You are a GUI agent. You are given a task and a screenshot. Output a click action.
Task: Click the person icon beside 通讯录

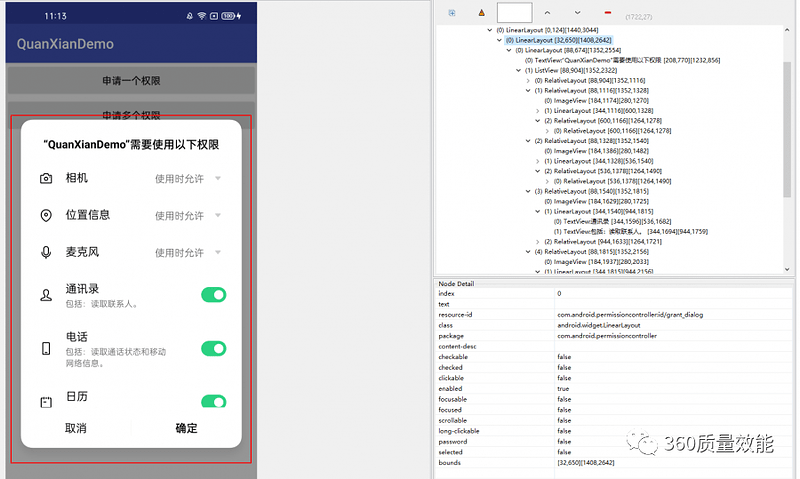coord(46,295)
